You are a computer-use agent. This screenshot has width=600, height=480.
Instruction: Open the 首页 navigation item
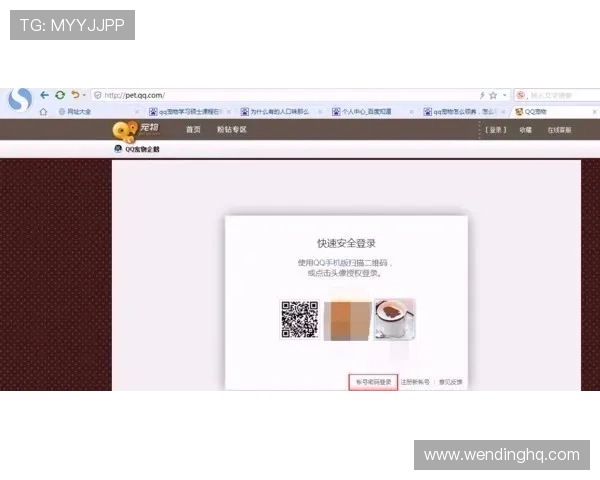point(193,130)
